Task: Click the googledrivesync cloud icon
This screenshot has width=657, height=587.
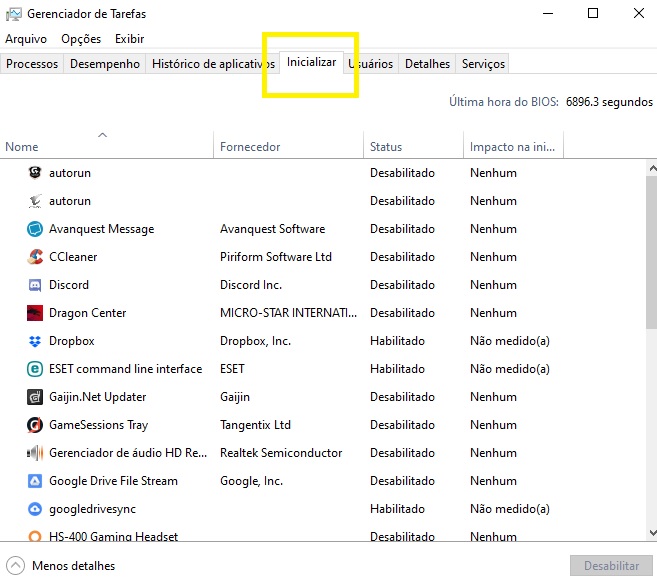Action: pos(35,509)
